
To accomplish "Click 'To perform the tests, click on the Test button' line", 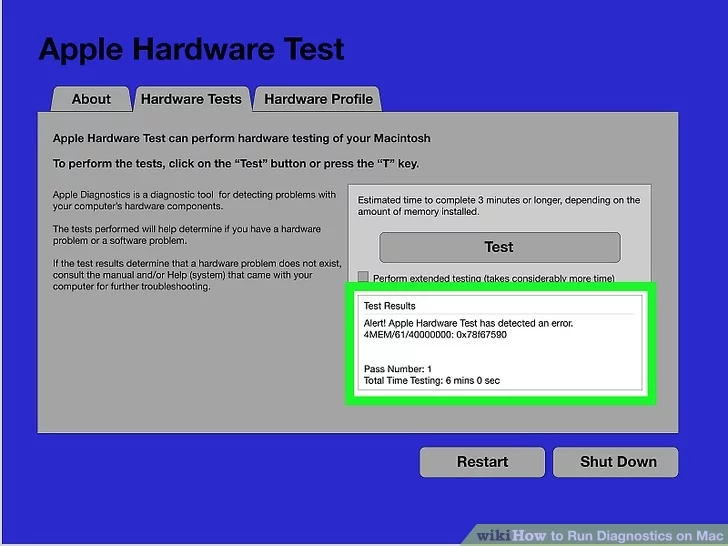I will coord(236,164).
